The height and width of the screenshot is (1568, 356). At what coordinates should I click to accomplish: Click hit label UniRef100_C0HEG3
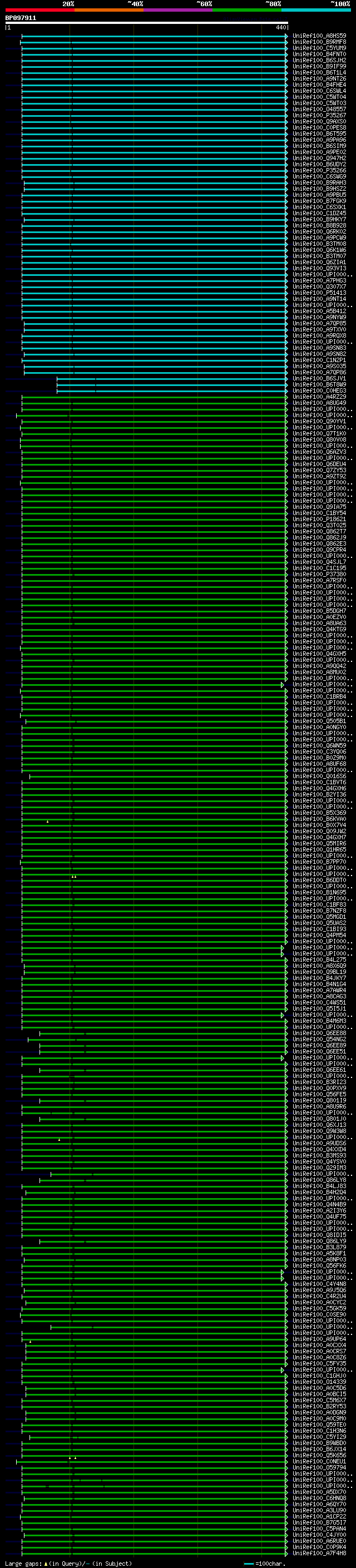coord(319,391)
